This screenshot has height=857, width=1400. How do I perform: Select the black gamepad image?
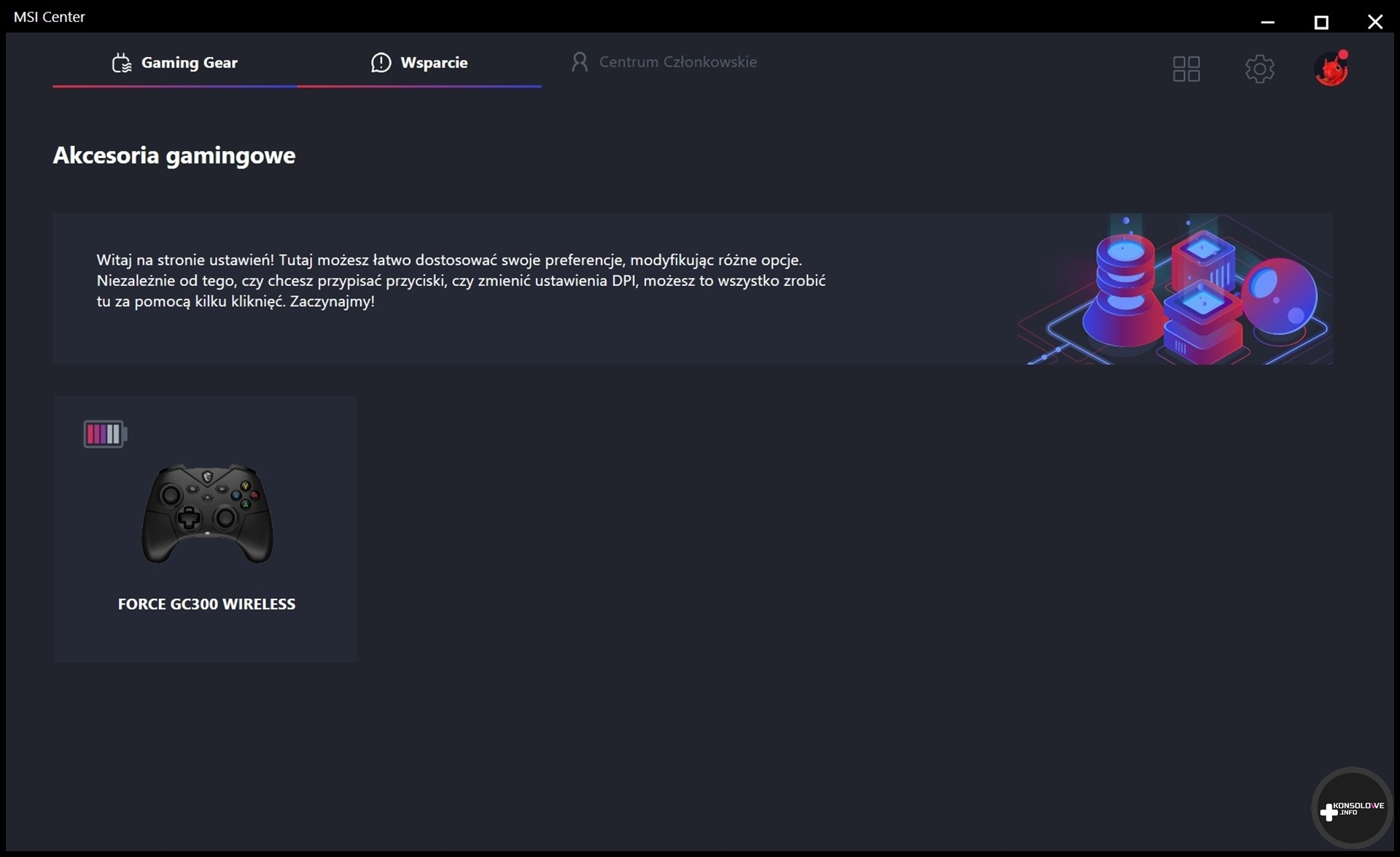tap(207, 513)
